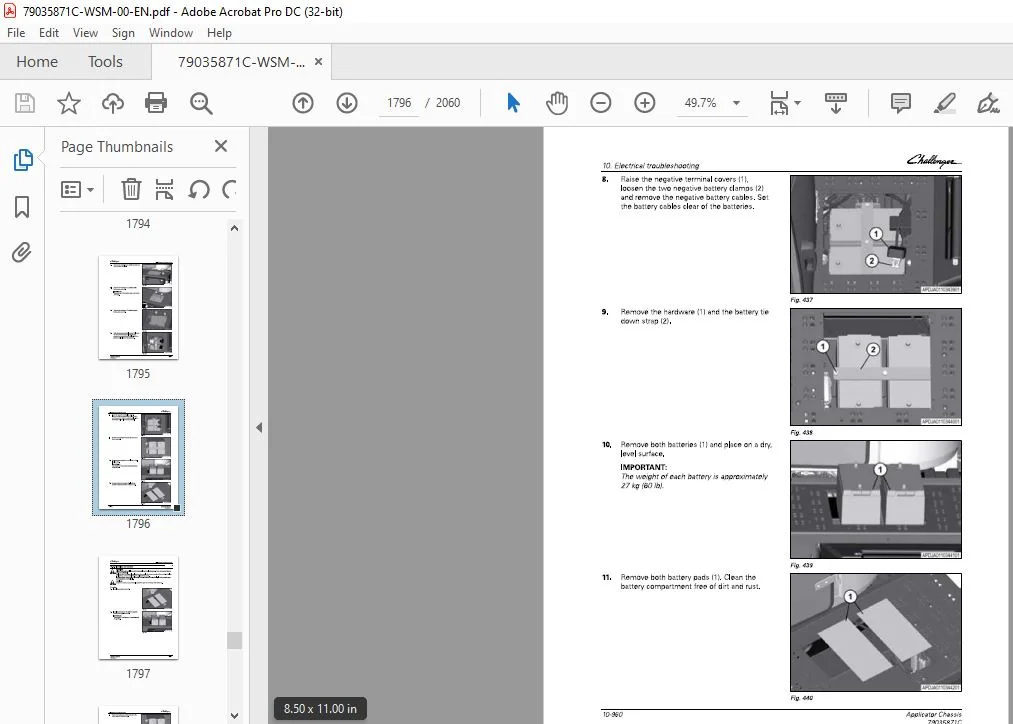This screenshot has width=1013, height=724.
Task: Click the 49.7% zoom value field
Action: point(701,103)
